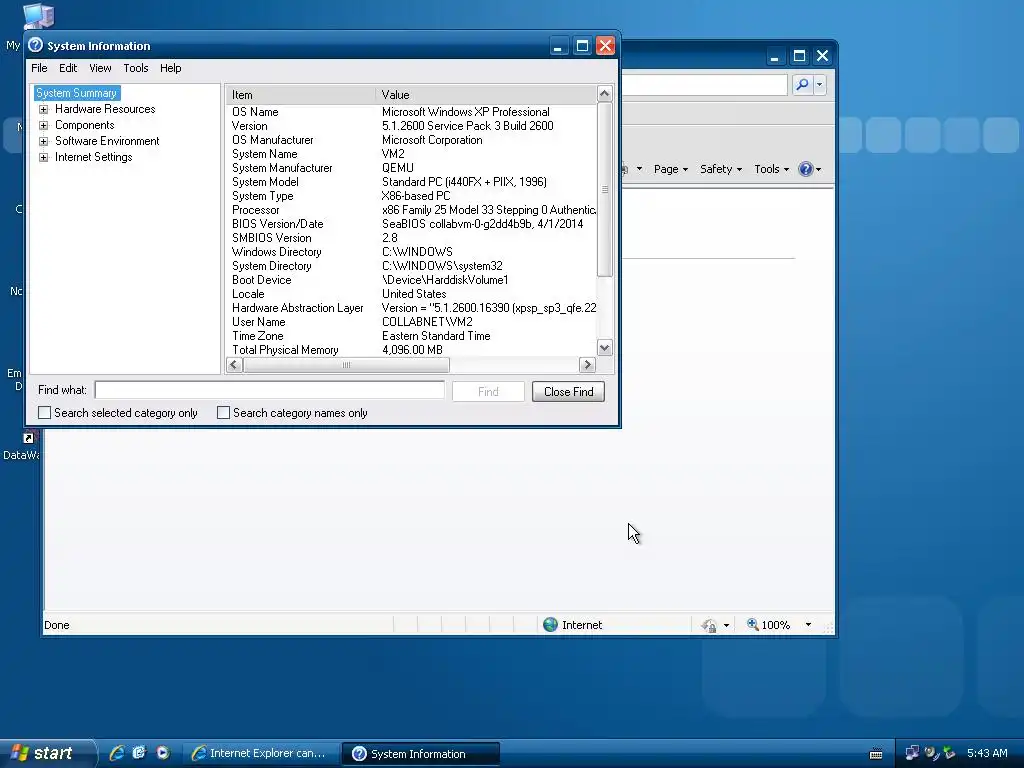Screen dimensions: 1024x768
Task: Select the Hardware Resources category label
Action: (x=105, y=109)
